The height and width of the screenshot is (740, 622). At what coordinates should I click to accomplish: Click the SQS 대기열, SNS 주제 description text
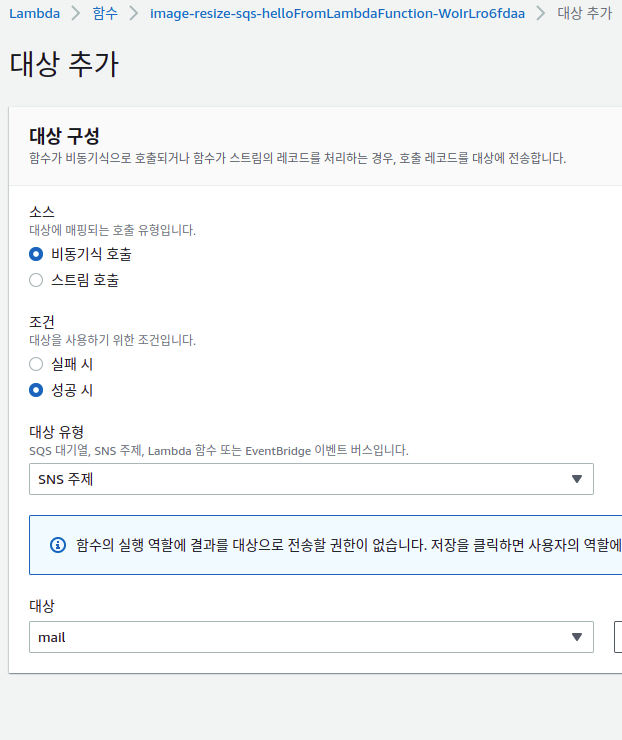click(x=219, y=451)
